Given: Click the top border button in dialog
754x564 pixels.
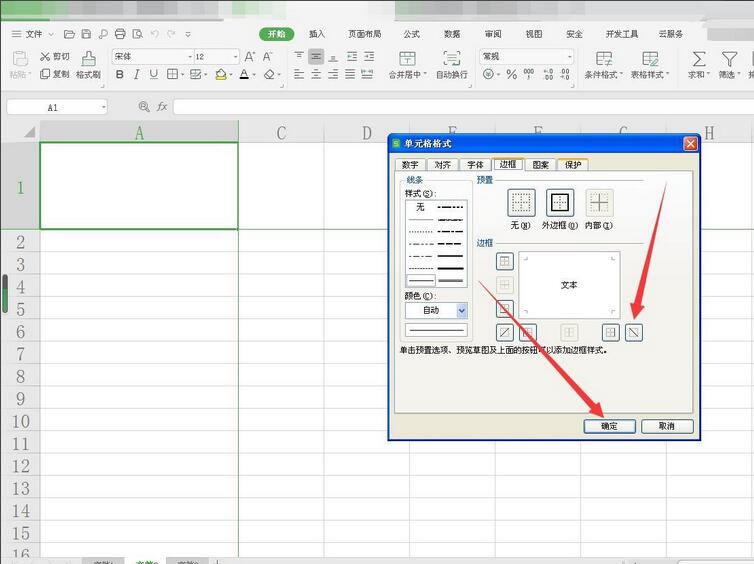Looking at the screenshot, I should point(506,262).
